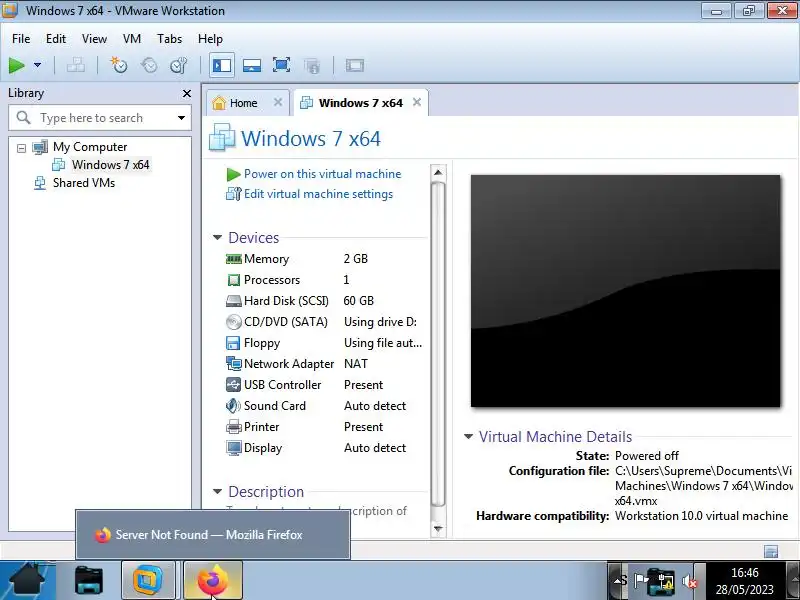Toggle the Show Library sidebar icon
This screenshot has height=600, width=800.
pos(222,65)
